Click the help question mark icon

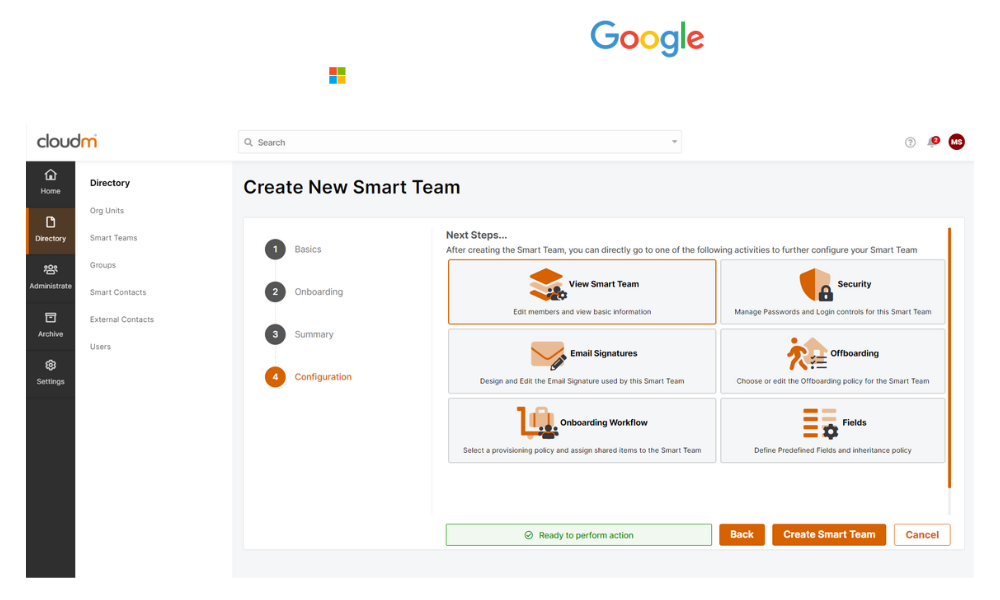(x=910, y=142)
